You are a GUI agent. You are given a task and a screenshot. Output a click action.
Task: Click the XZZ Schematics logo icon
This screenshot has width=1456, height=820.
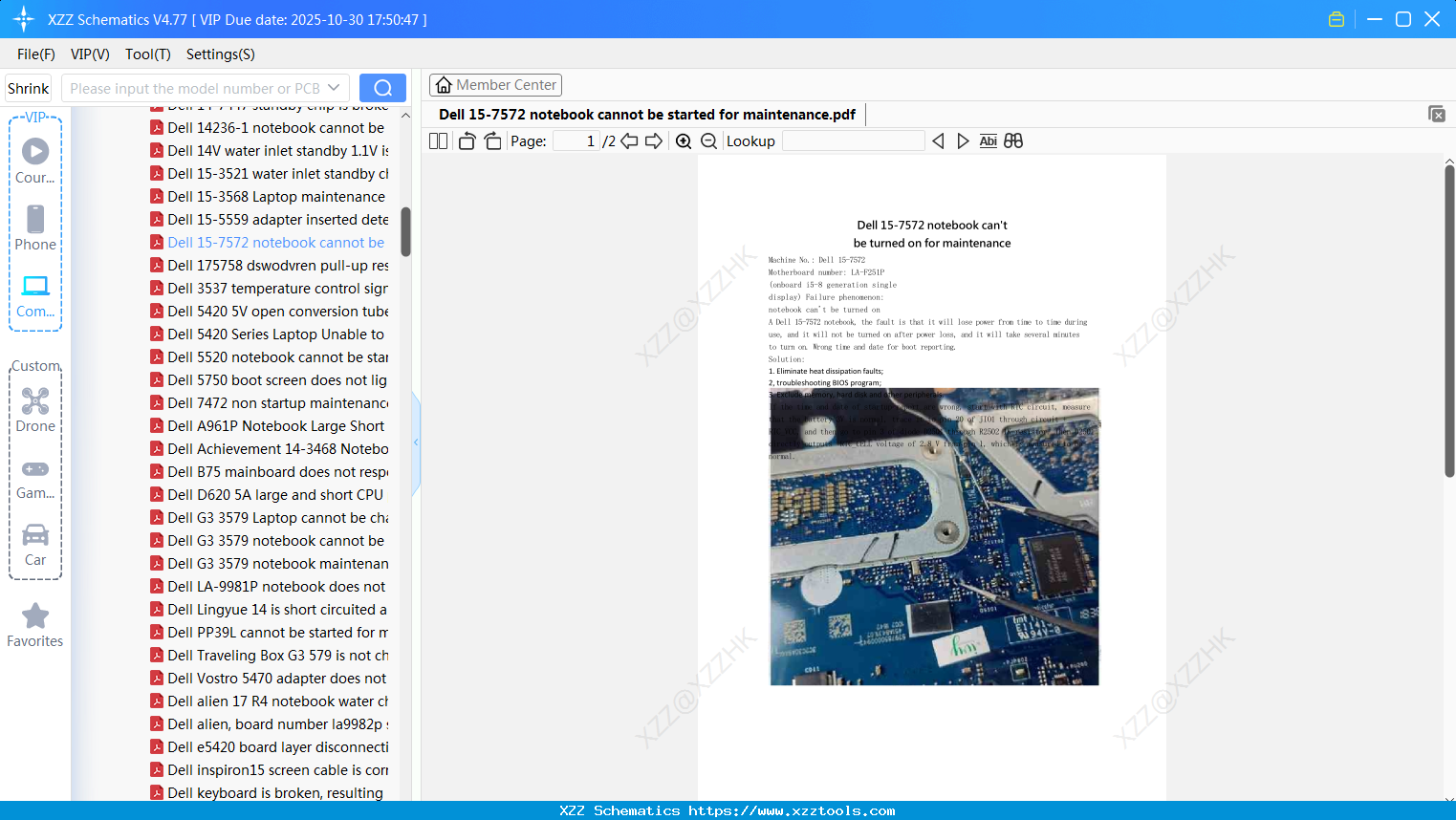[x=24, y=19]
